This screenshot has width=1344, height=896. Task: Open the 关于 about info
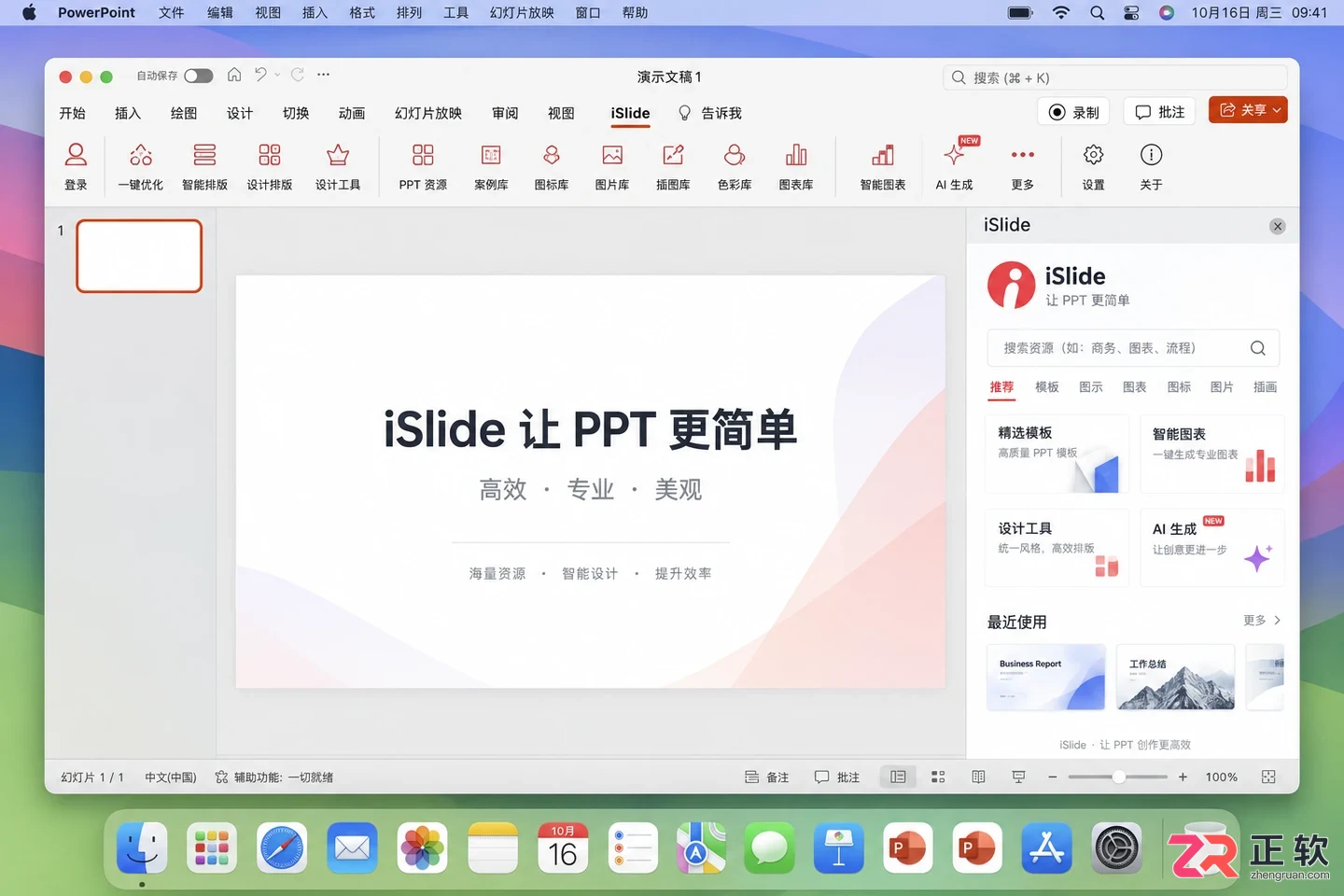(x=1152, y=165)
